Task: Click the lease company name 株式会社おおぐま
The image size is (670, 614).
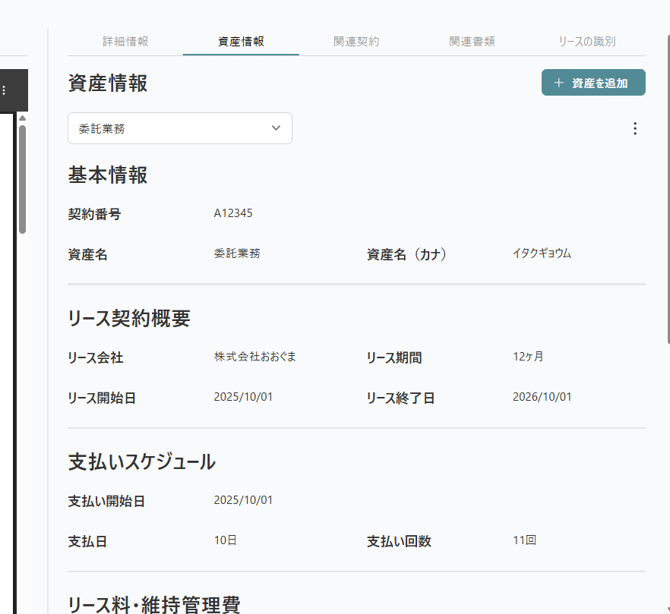Action: [x=254, y=357]
